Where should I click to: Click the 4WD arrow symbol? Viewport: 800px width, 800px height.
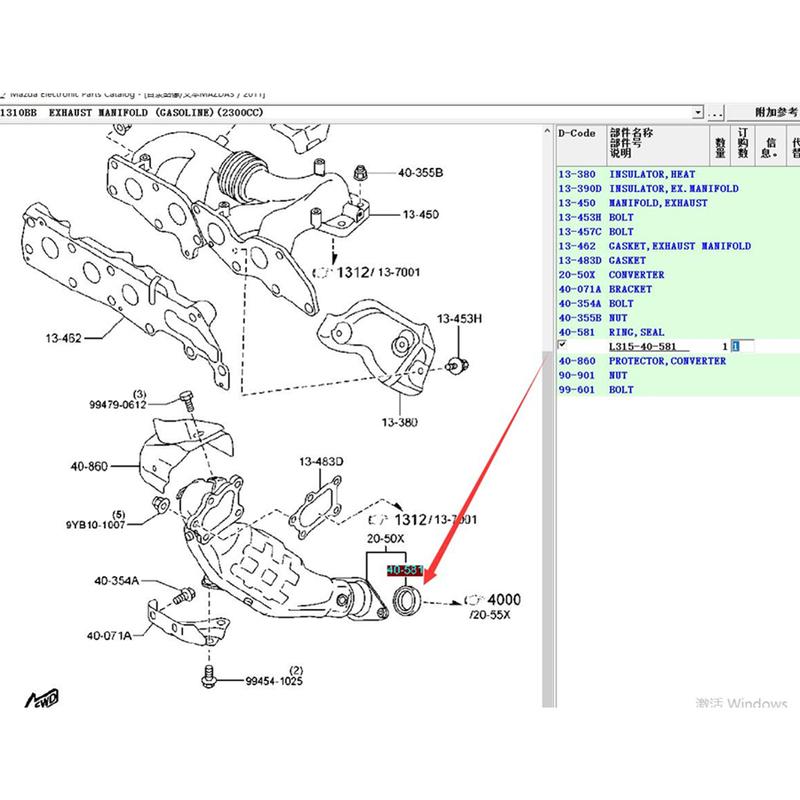(x=42, y=698)
